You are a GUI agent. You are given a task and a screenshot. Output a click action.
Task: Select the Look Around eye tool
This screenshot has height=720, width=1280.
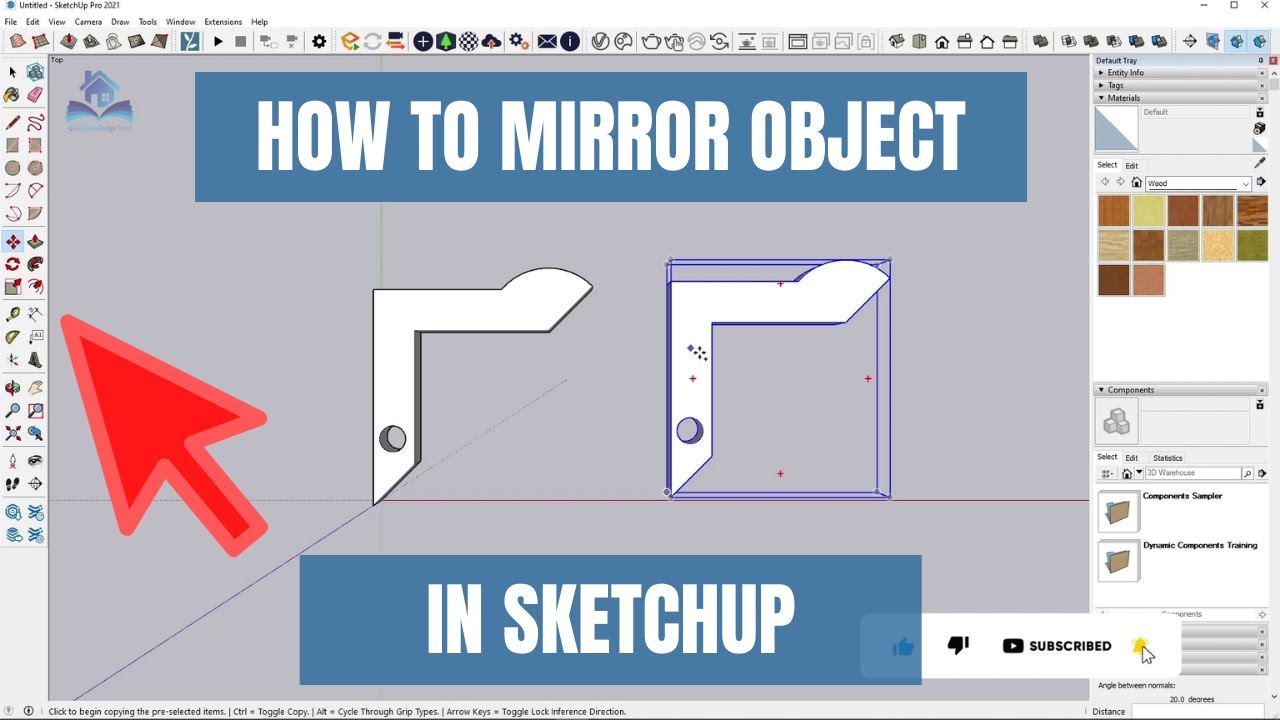[36, 461]
